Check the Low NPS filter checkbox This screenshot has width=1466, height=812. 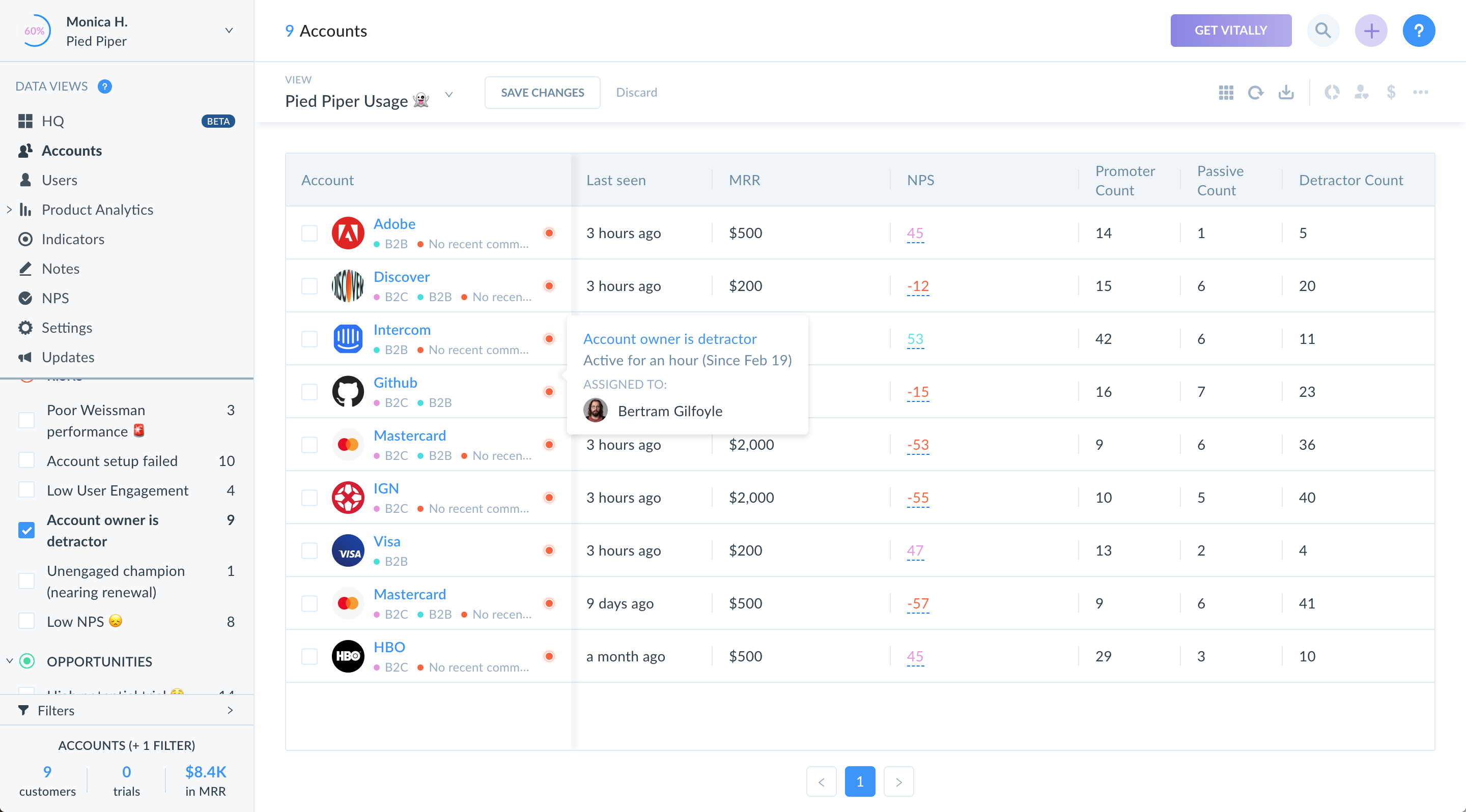(x=26, y=621)
